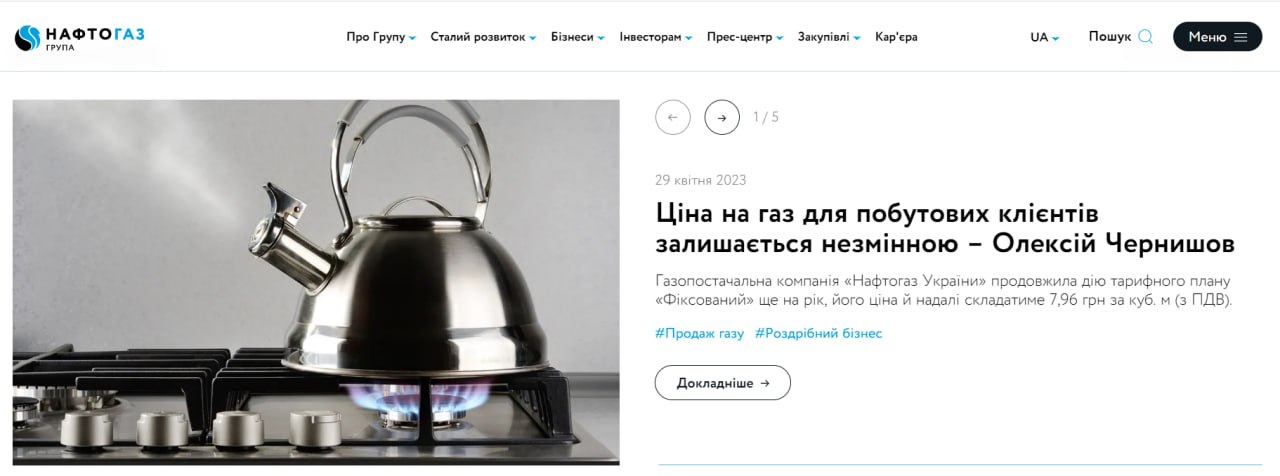Go to previous slide arrow

pos(673,117)
